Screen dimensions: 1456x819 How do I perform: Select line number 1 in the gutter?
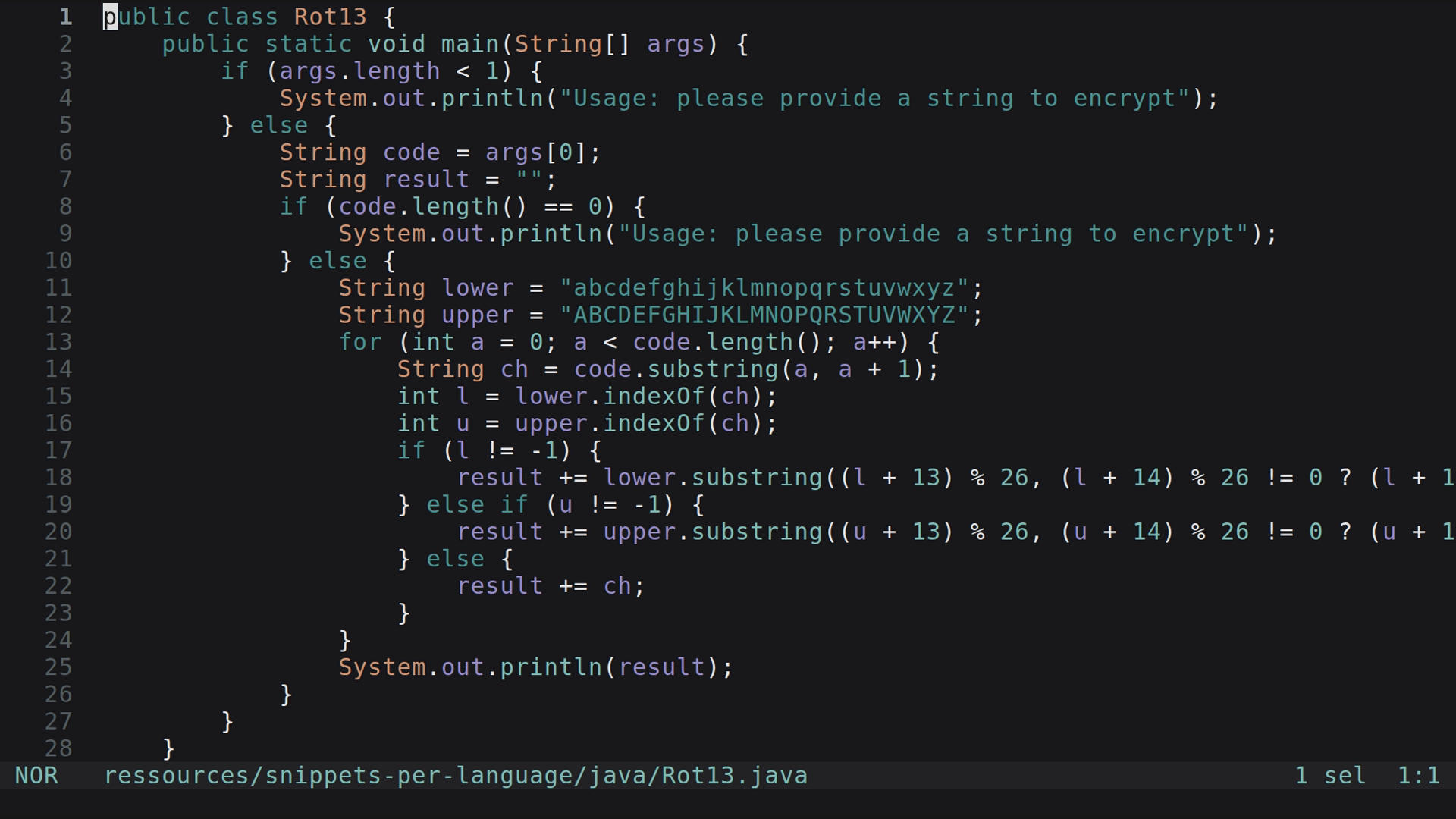64,16
